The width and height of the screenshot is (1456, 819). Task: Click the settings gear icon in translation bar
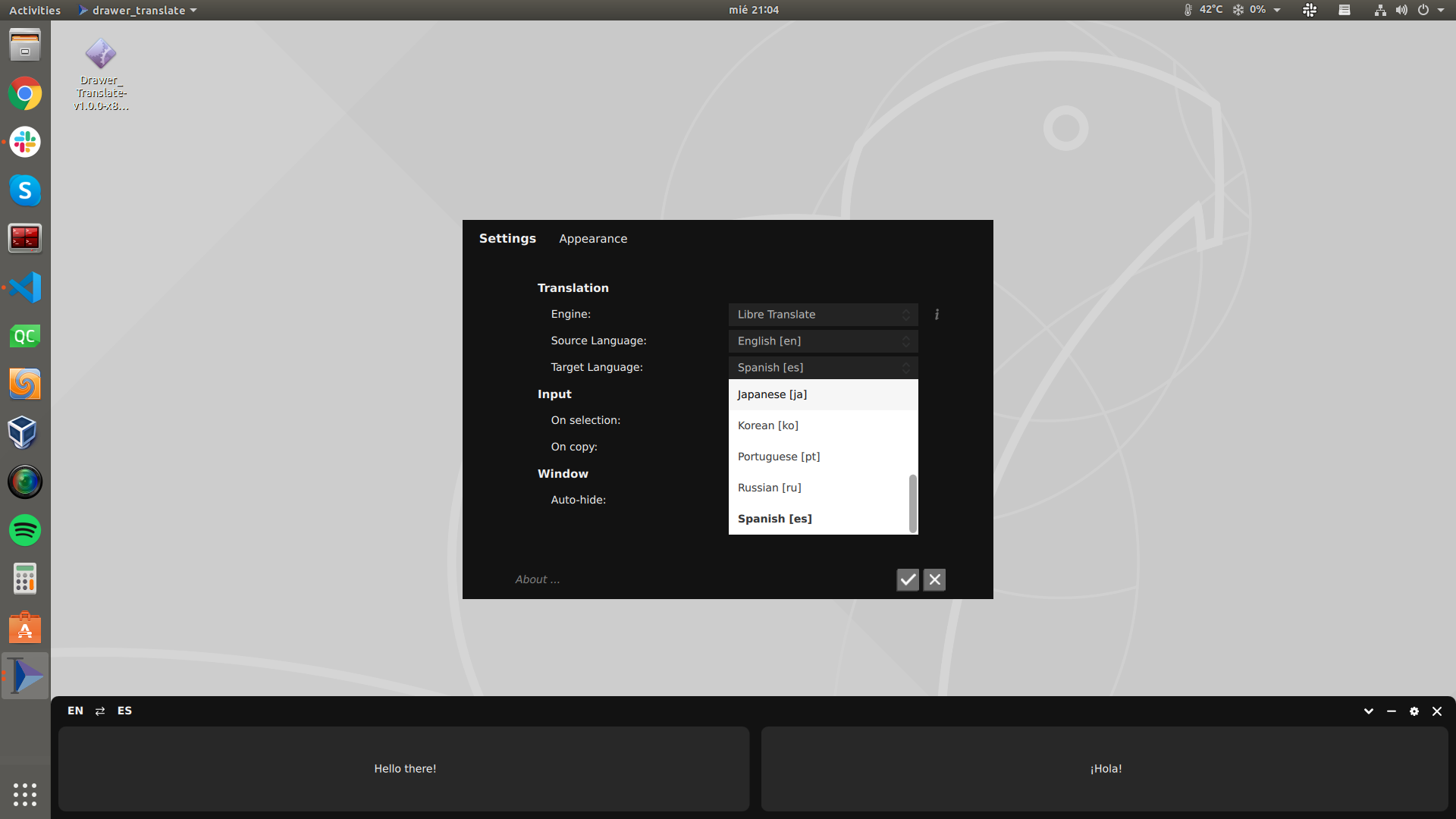(1414, 711)
